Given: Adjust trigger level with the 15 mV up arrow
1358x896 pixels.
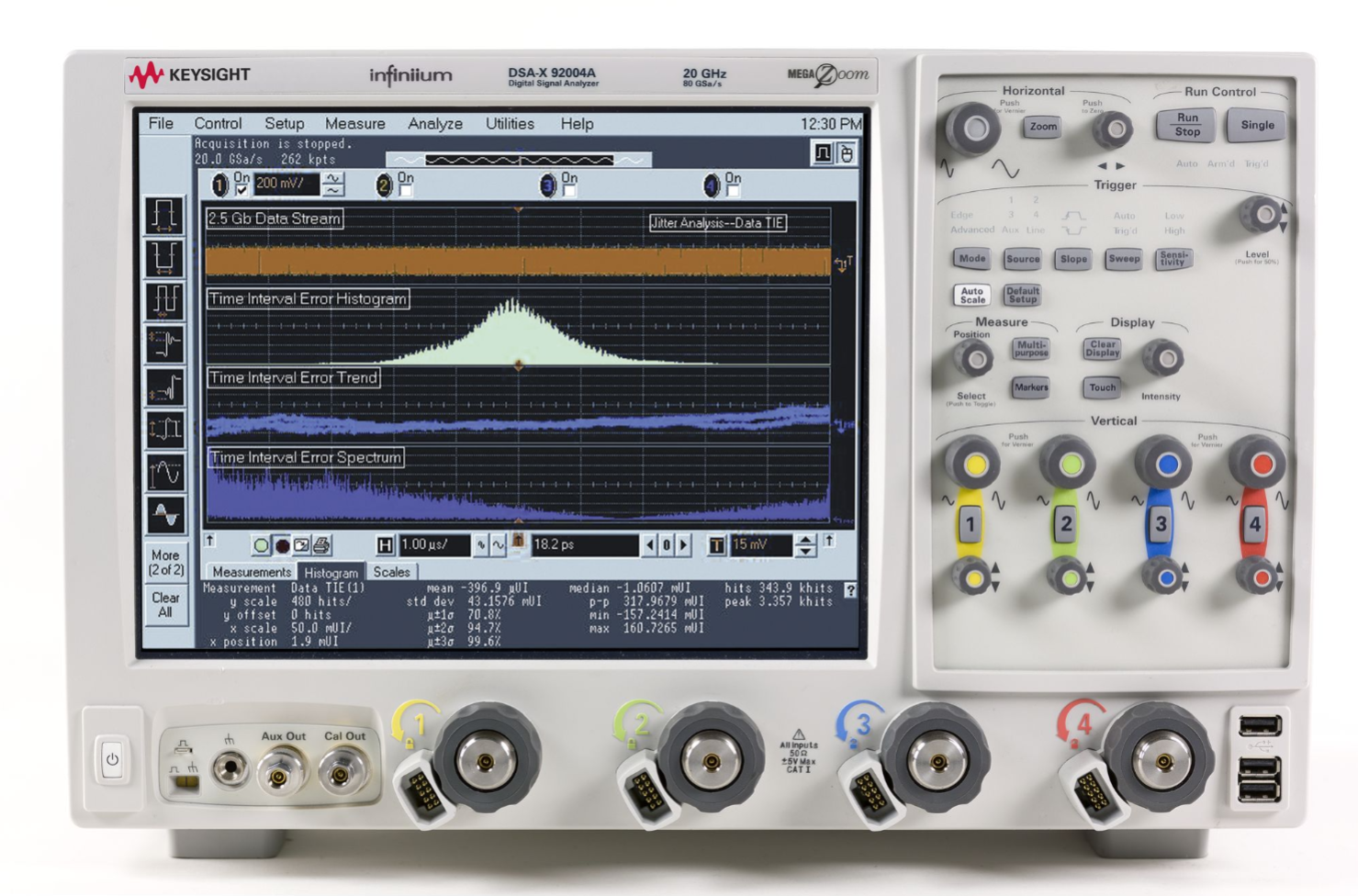Looking at the screenshot, I should click(803, 540).
